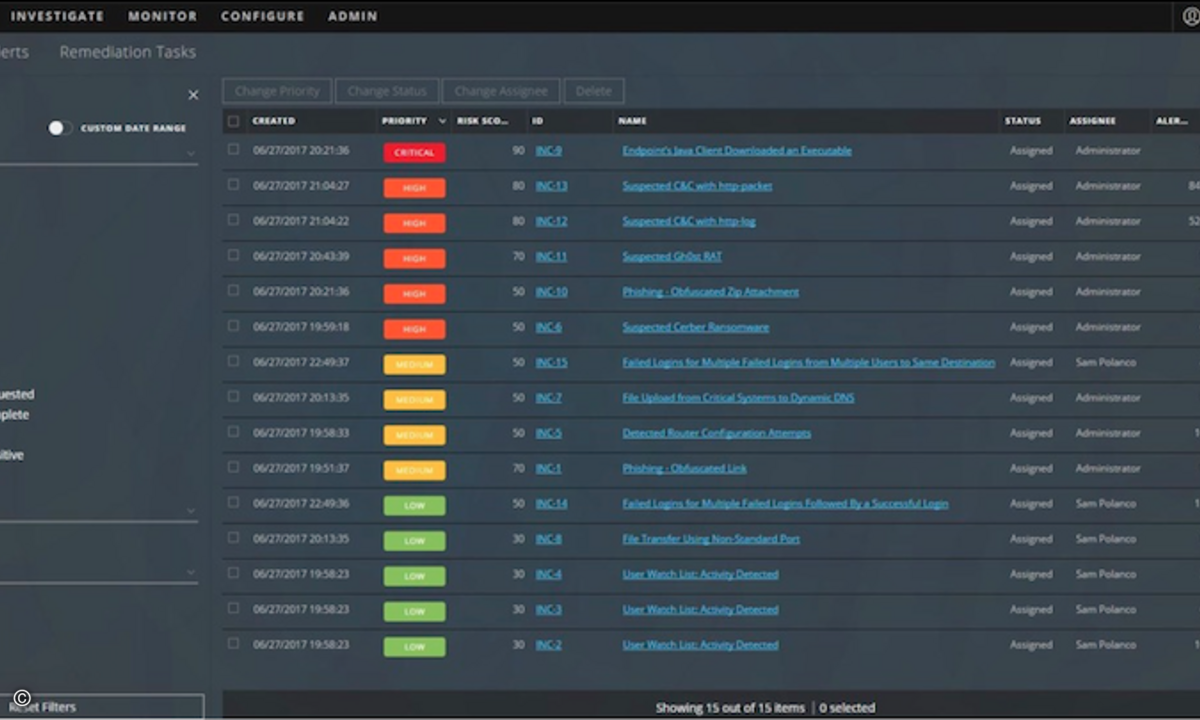The height and width of the screenshot is (720, 1200).
Task: Click the Change Priority button
Action: tap(277, 91)
